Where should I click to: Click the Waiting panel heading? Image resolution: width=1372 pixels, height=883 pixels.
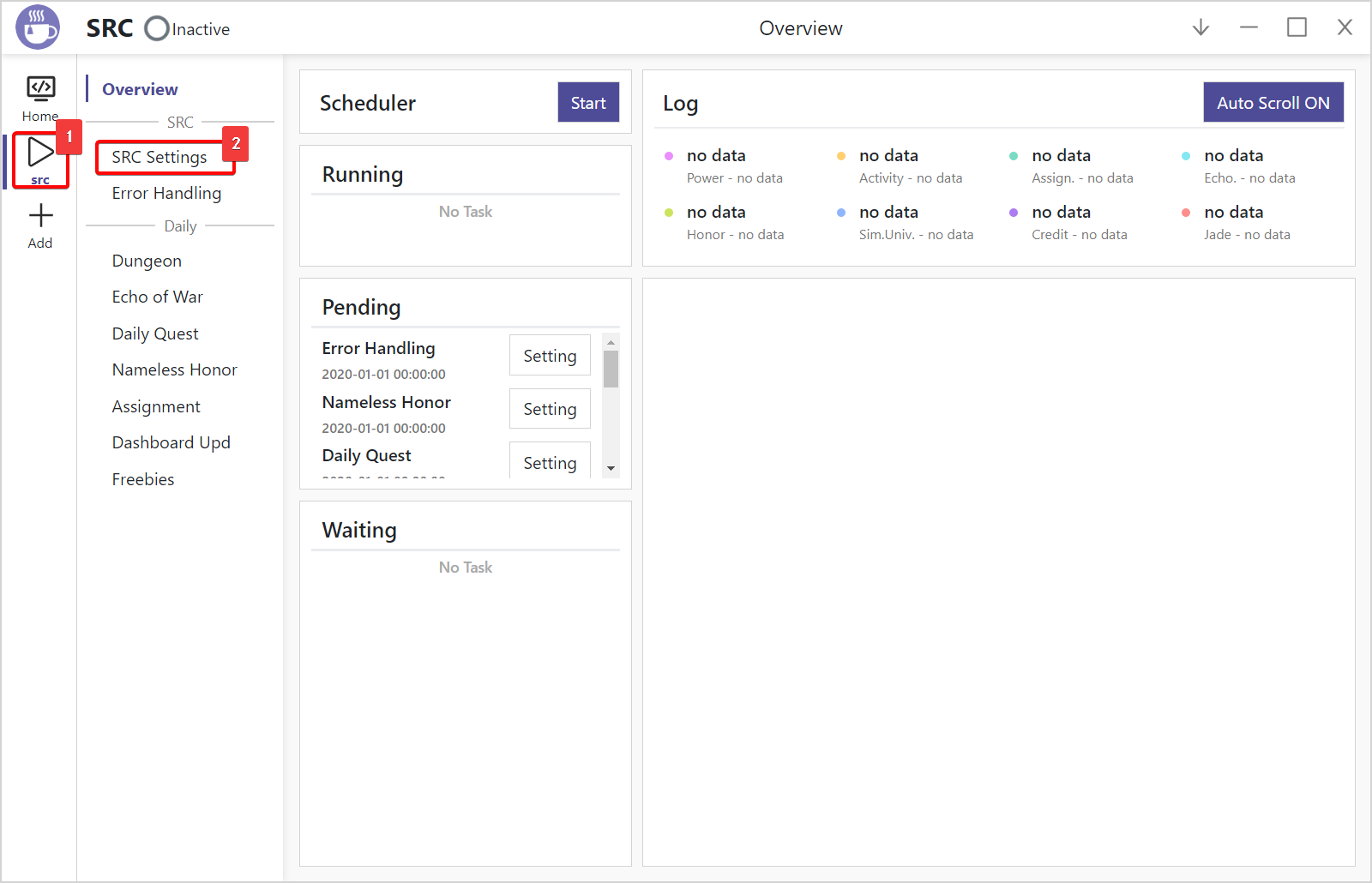[359, 530]
